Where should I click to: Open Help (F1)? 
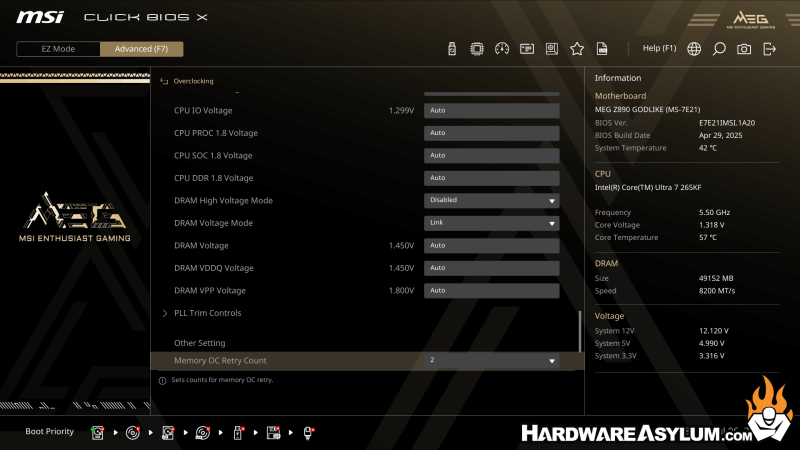click(x=659, y=48)
